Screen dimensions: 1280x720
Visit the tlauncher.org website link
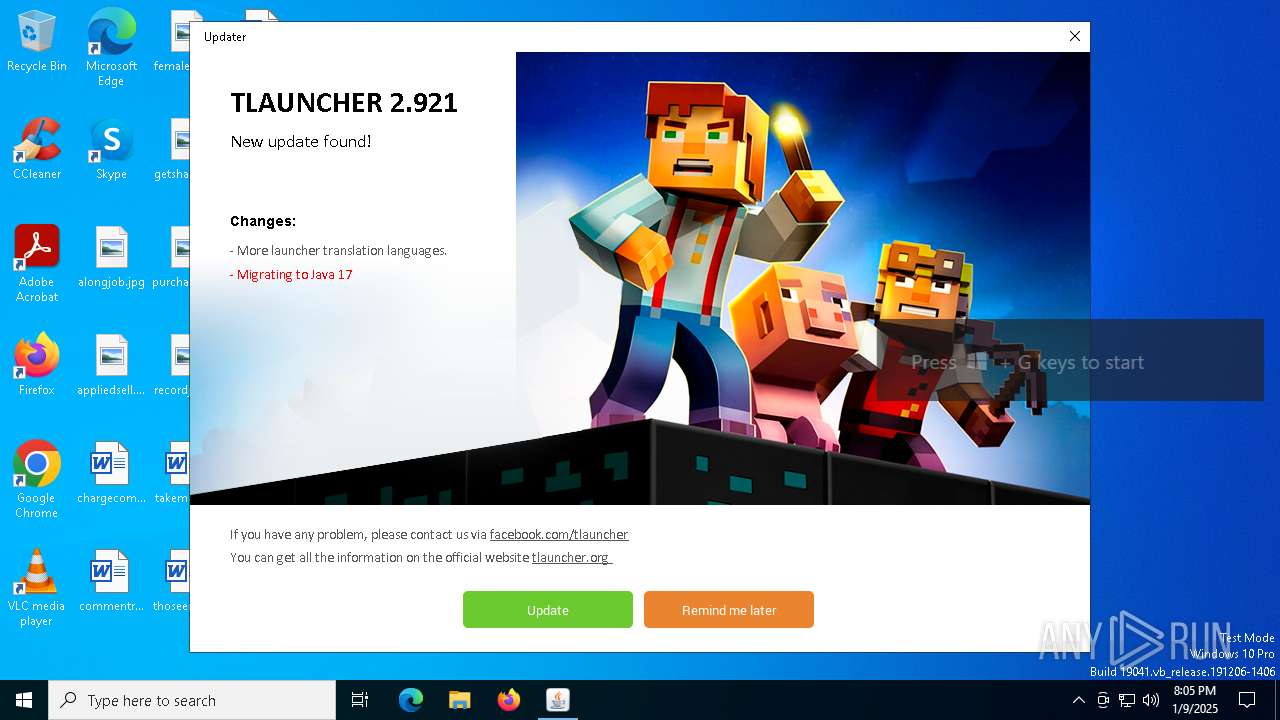[x=571, y=557]
